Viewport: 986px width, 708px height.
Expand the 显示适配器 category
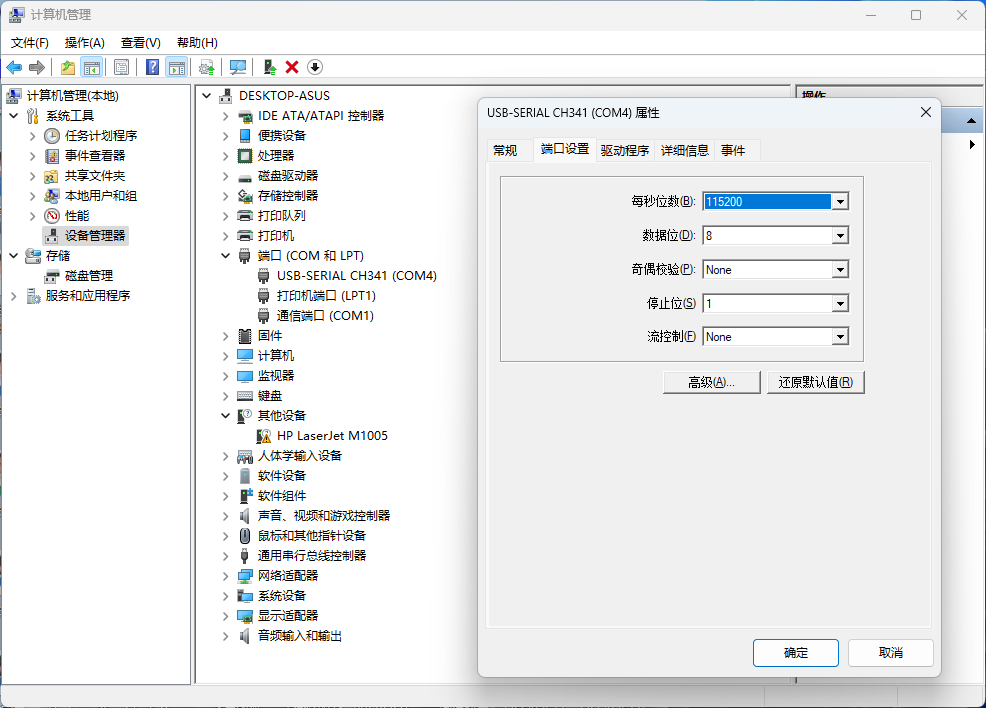click(x=225, y=616)
